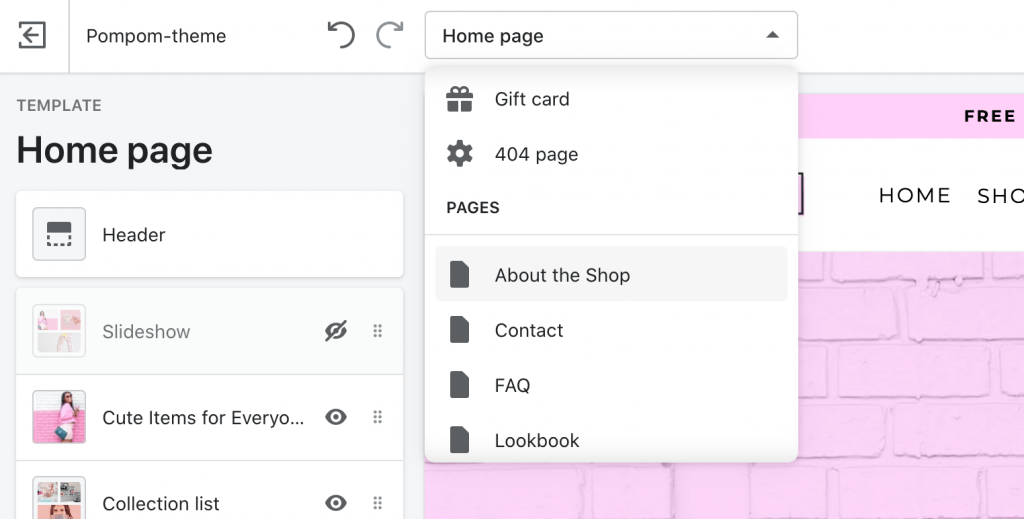This screenshot has width=1024, height=519.
Task: Click drag handle beside Cute Items section
Action: pyautogui.click(x=377, y=417)
